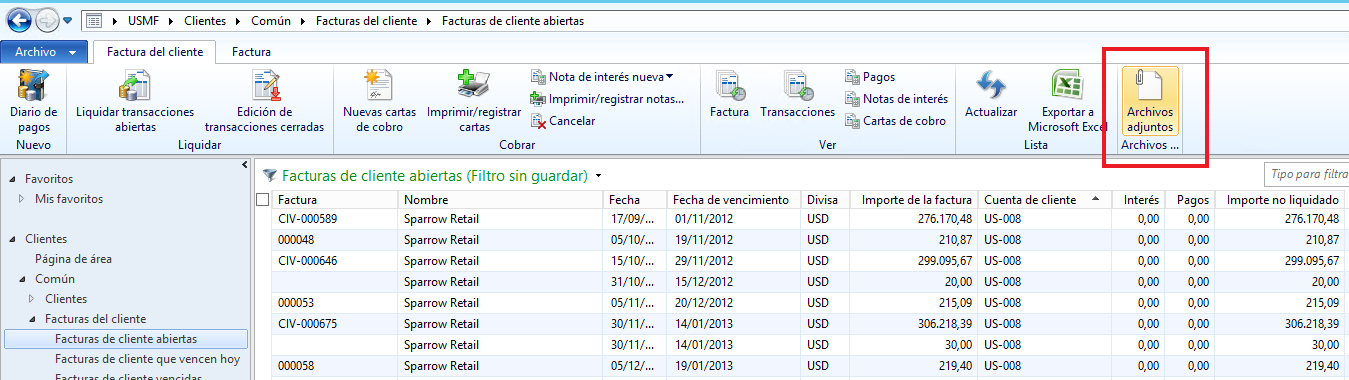This screenshot has height=380, width=1349.
Task: Toggle the select-all checkbox in grid header
Action: (263, 200)
